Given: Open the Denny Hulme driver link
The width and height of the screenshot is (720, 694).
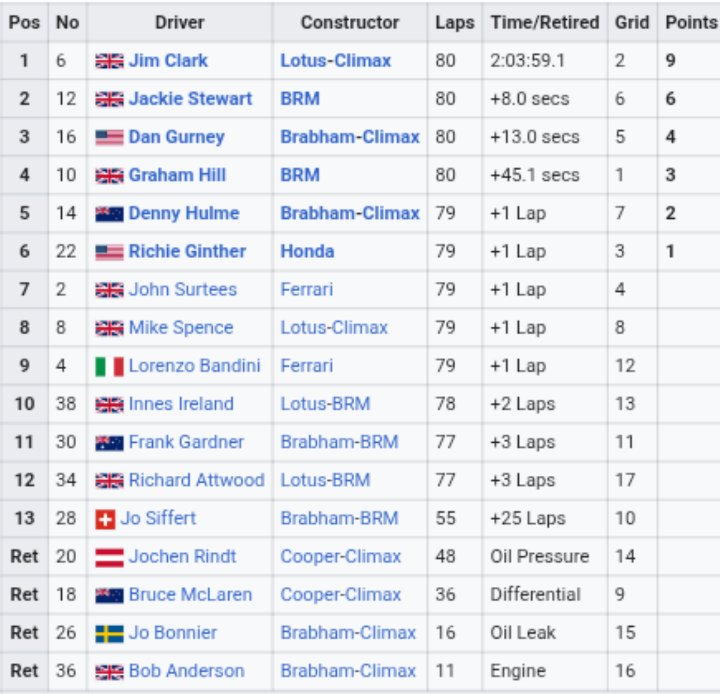Looking at the screenshot, I should click(x=184, y=213).
